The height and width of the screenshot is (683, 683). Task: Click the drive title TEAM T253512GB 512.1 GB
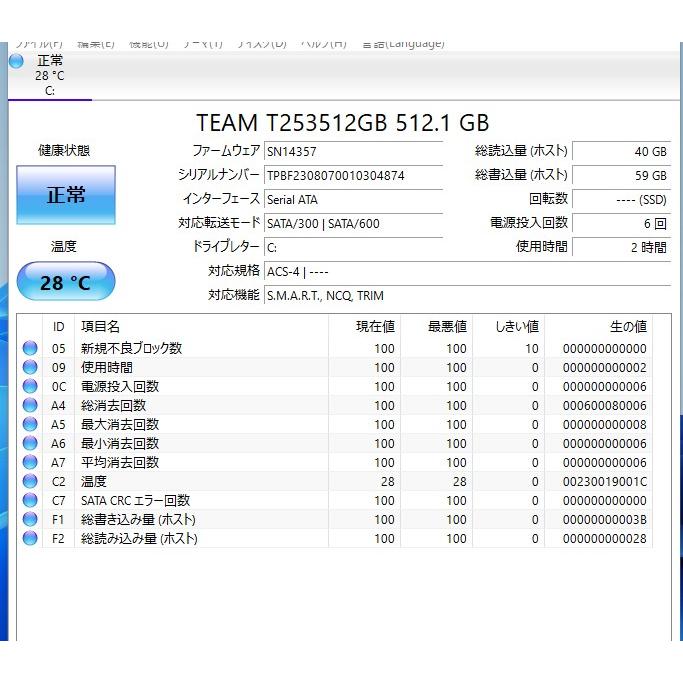(x=342, y=122)
